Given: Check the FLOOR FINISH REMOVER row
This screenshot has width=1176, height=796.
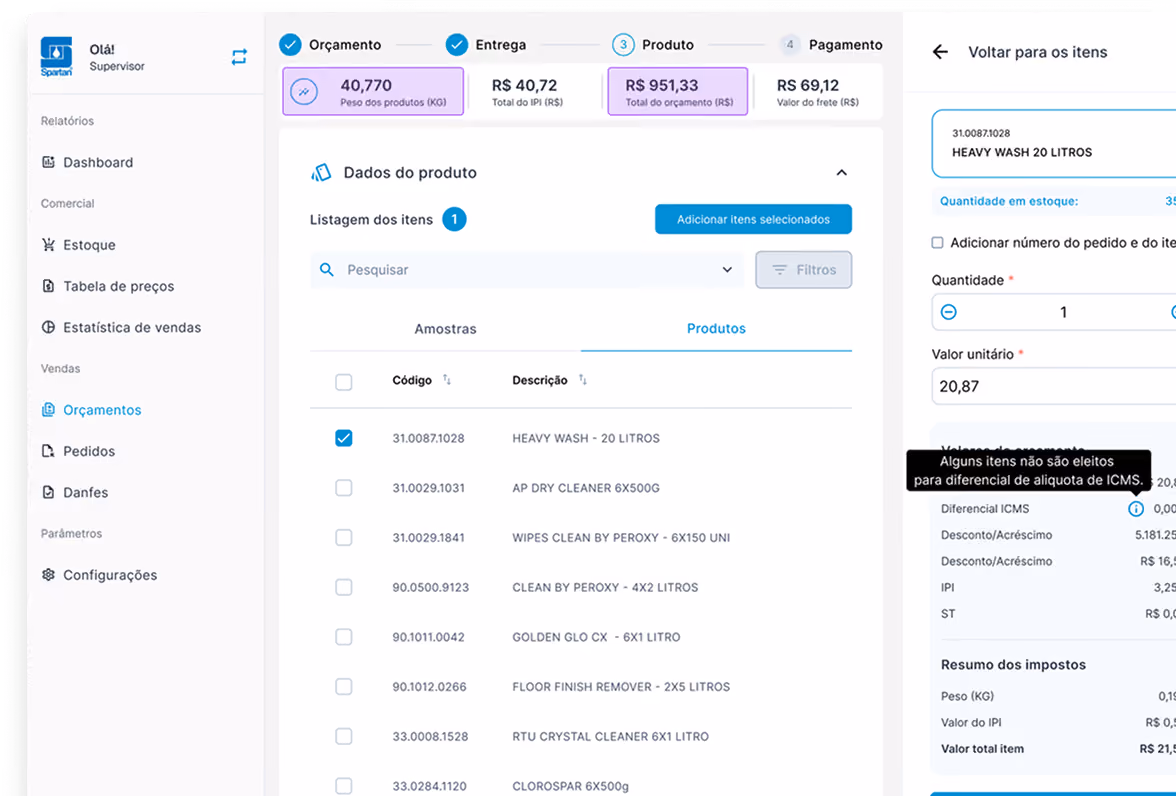Looking at the screenshot, I should point(344,686).
